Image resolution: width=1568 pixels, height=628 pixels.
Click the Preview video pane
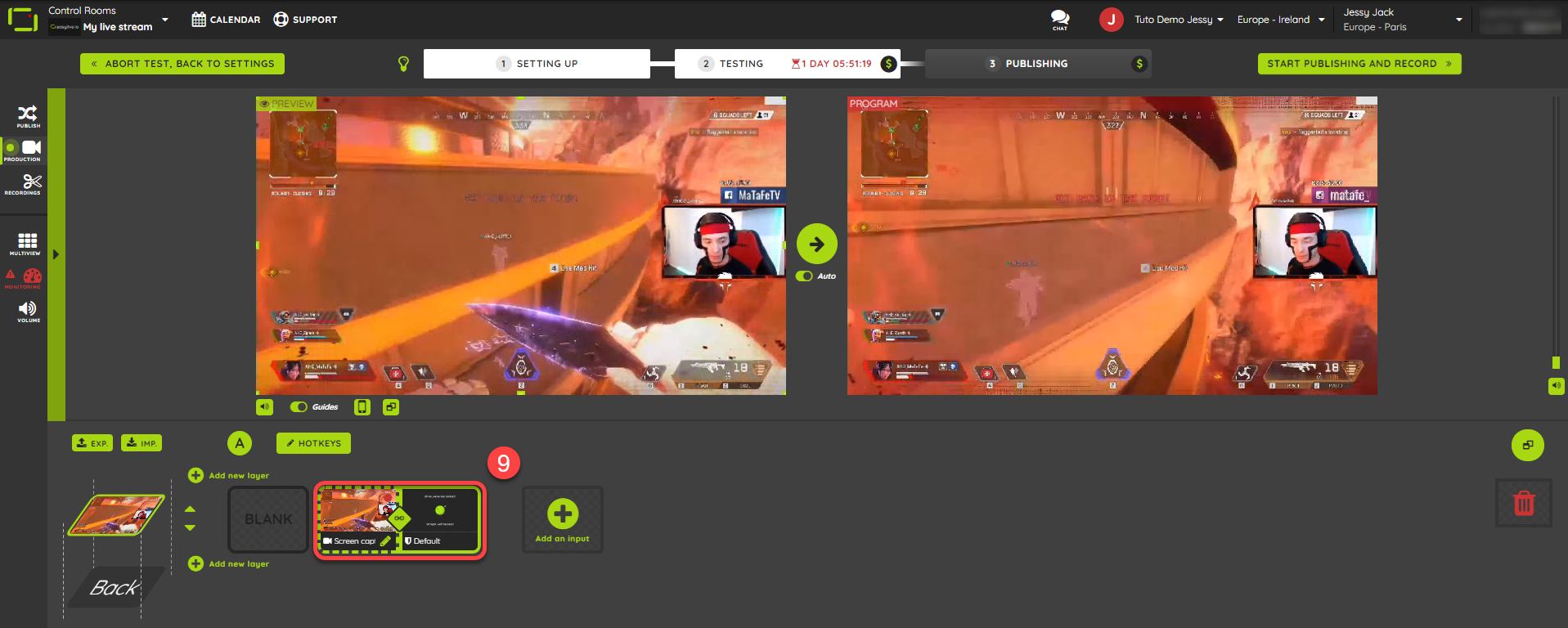coord(521,245)
